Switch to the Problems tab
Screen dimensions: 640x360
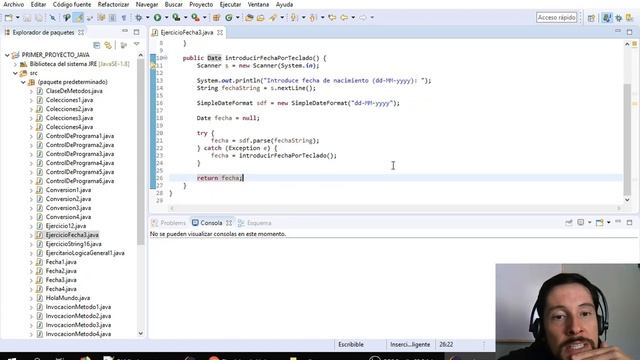tap(169, 223)
